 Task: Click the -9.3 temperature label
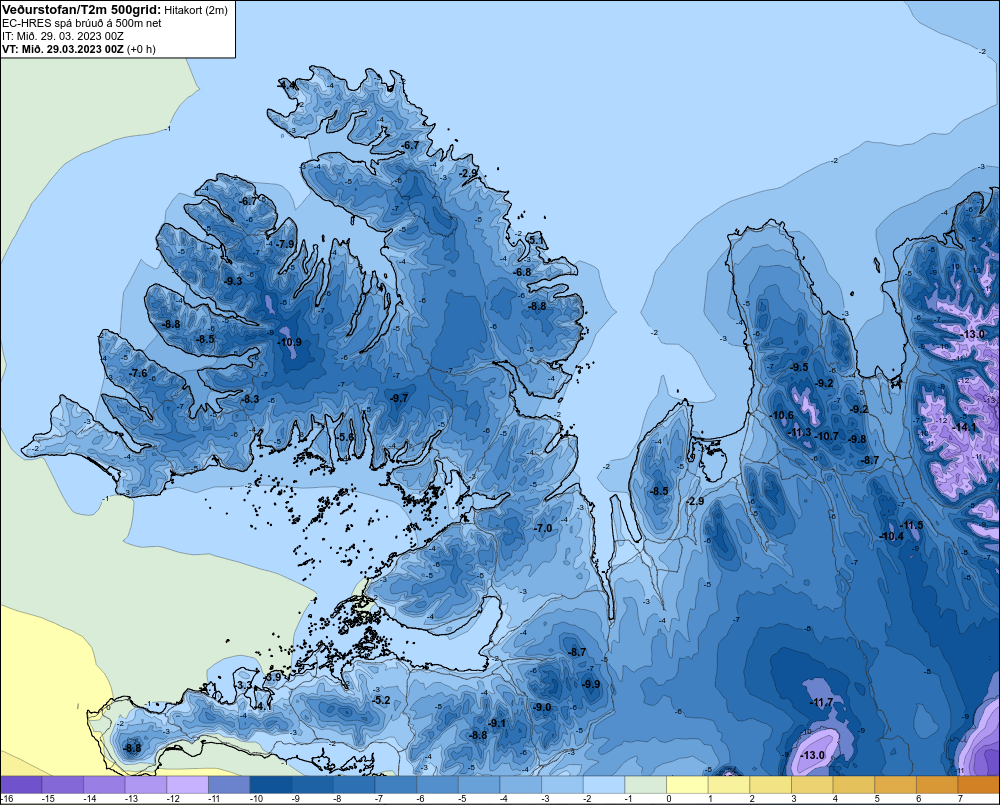point(233,281)
